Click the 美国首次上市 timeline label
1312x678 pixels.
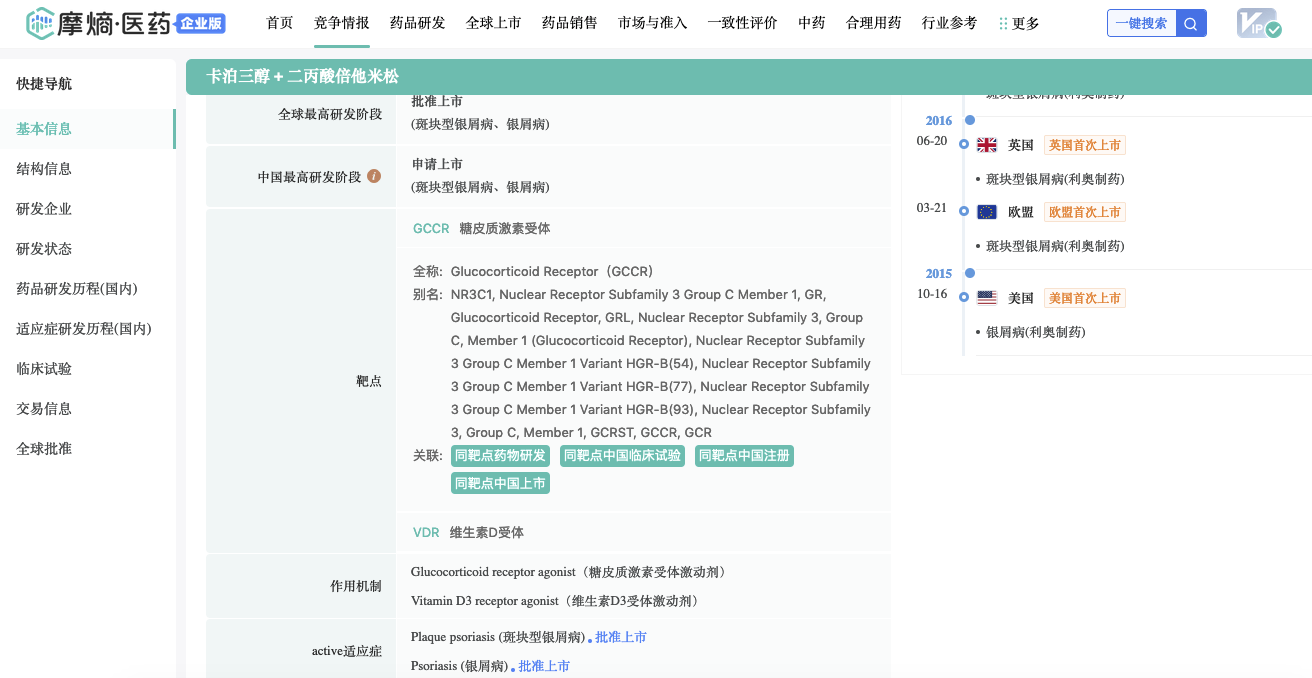pos(1084,298)
